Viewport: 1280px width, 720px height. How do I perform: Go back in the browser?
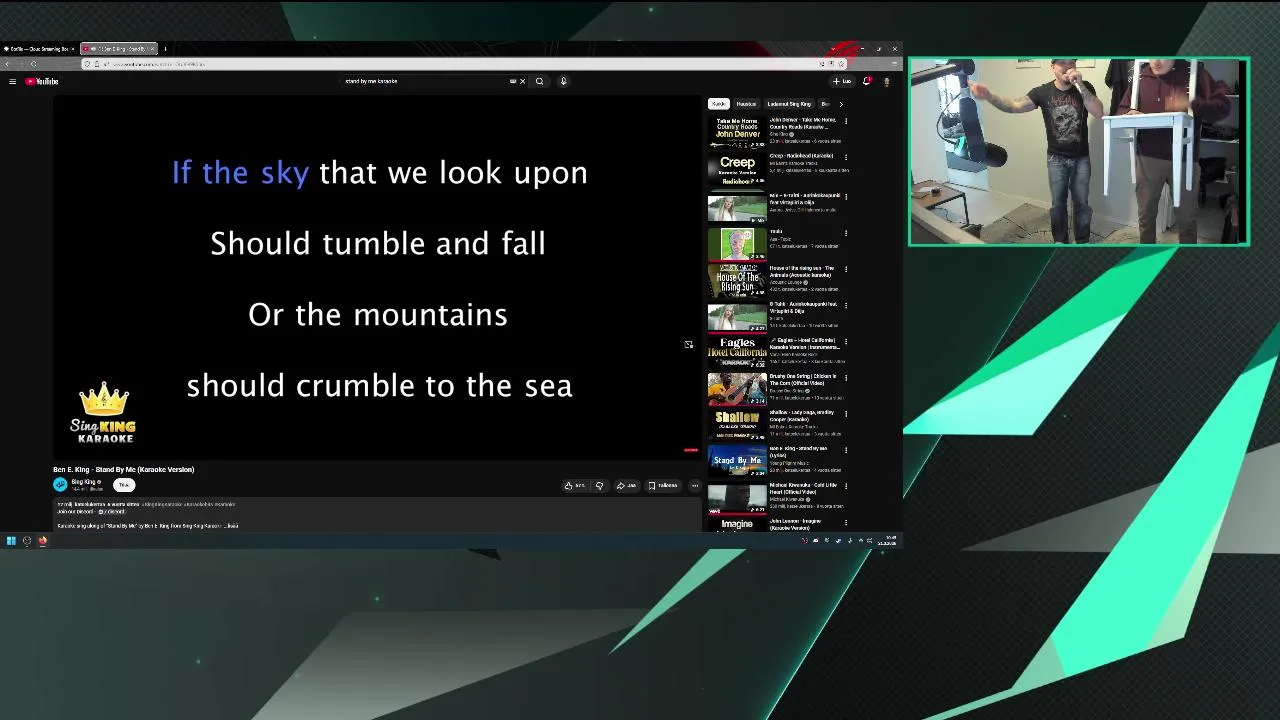(7, 64)
